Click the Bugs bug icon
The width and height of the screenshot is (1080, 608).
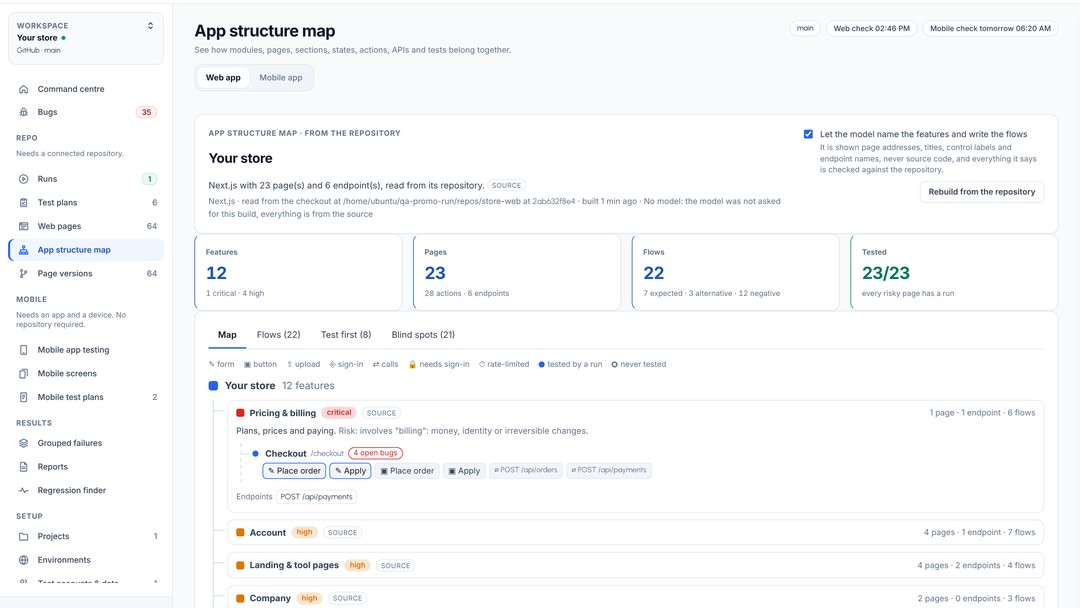pos(23,112)
